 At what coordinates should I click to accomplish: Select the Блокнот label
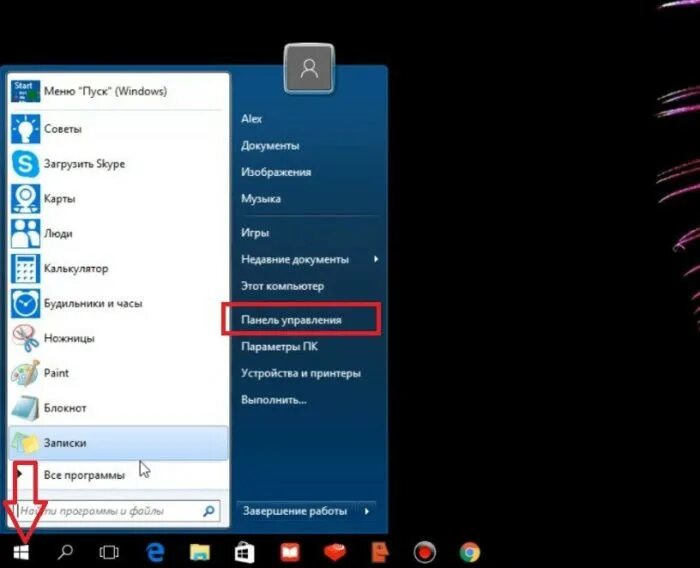(65, 408)
